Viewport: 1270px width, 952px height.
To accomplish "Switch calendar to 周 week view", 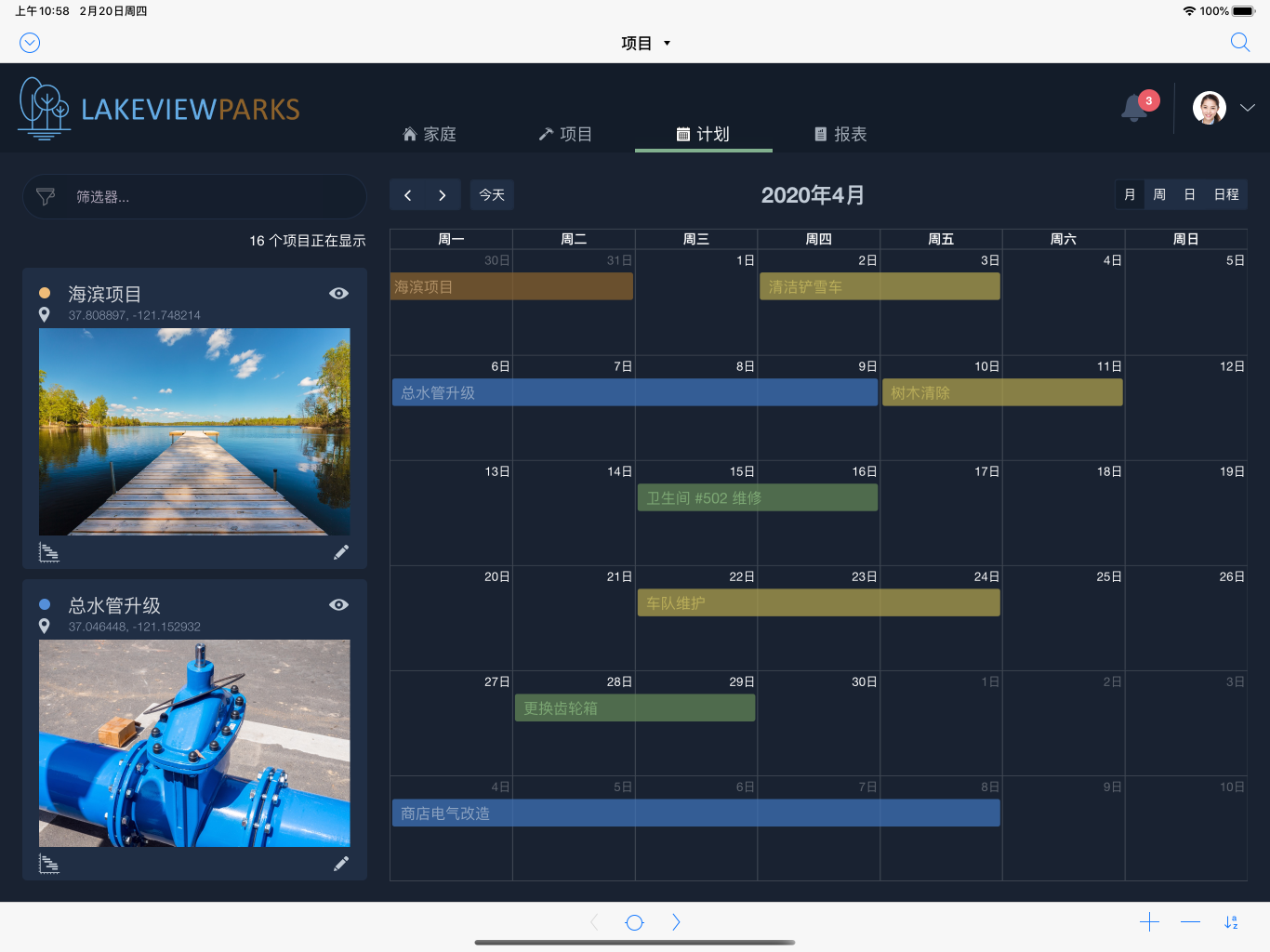I will pyautogui.click(x=1159, y=194).
